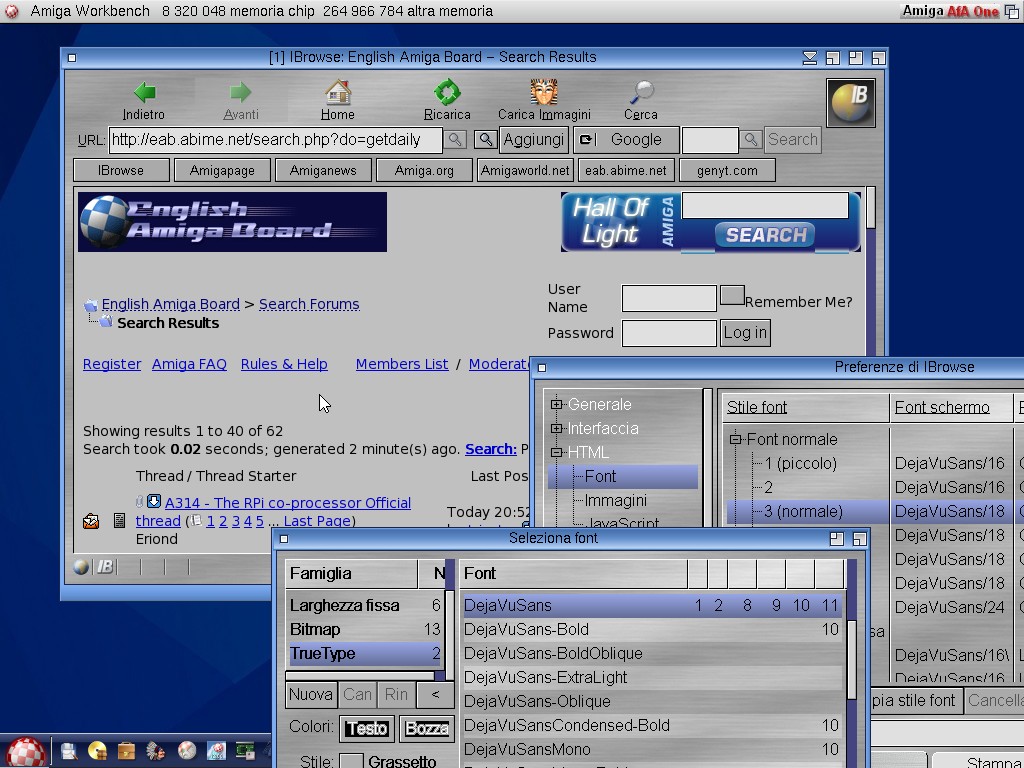Select Immagini in the preferences tree
Viewport: 1024px width, 768px height.
[615, 500]
